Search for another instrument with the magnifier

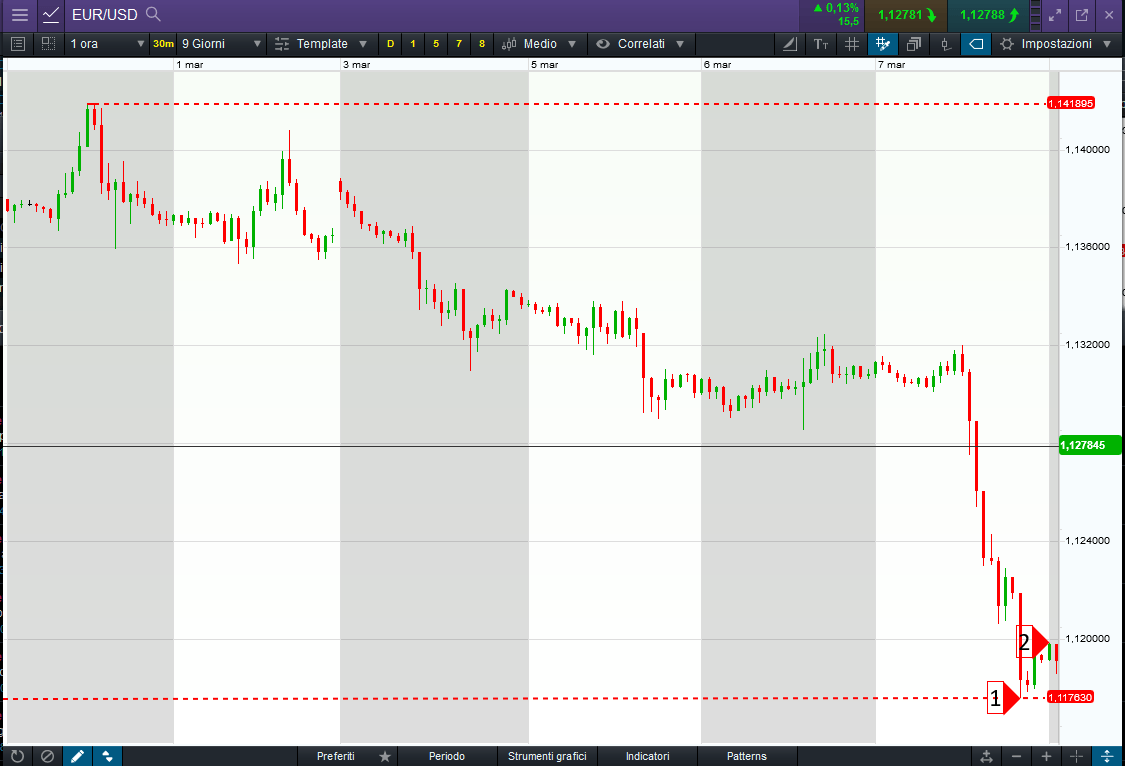(153, 14)
